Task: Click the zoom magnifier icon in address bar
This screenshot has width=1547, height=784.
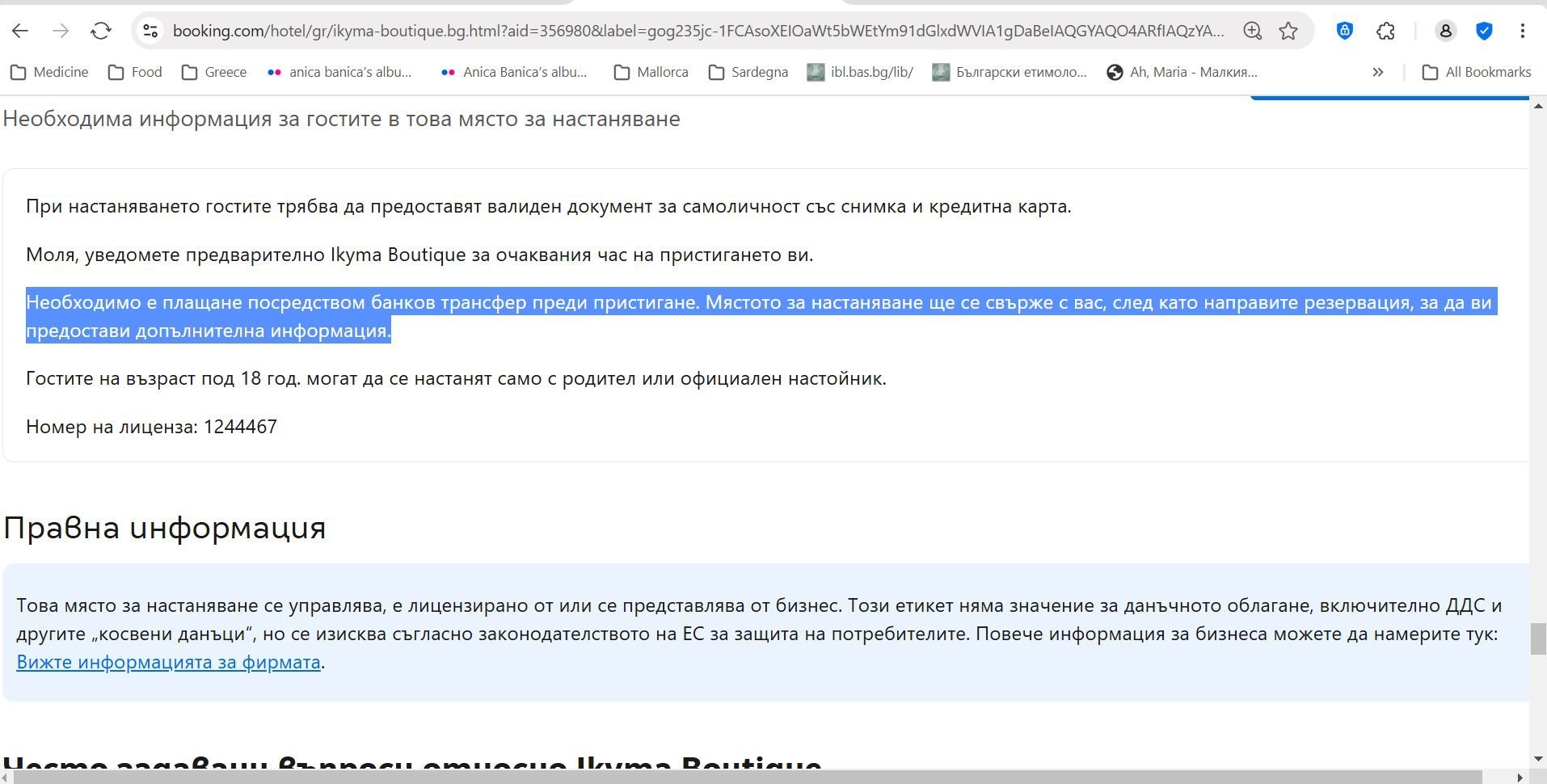Action: 1252,31
